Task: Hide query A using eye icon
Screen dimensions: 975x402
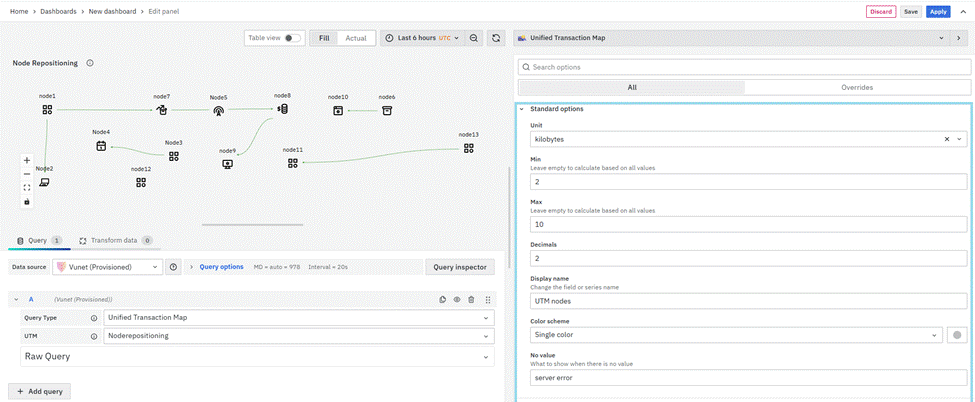Action: tap(457, 299)
